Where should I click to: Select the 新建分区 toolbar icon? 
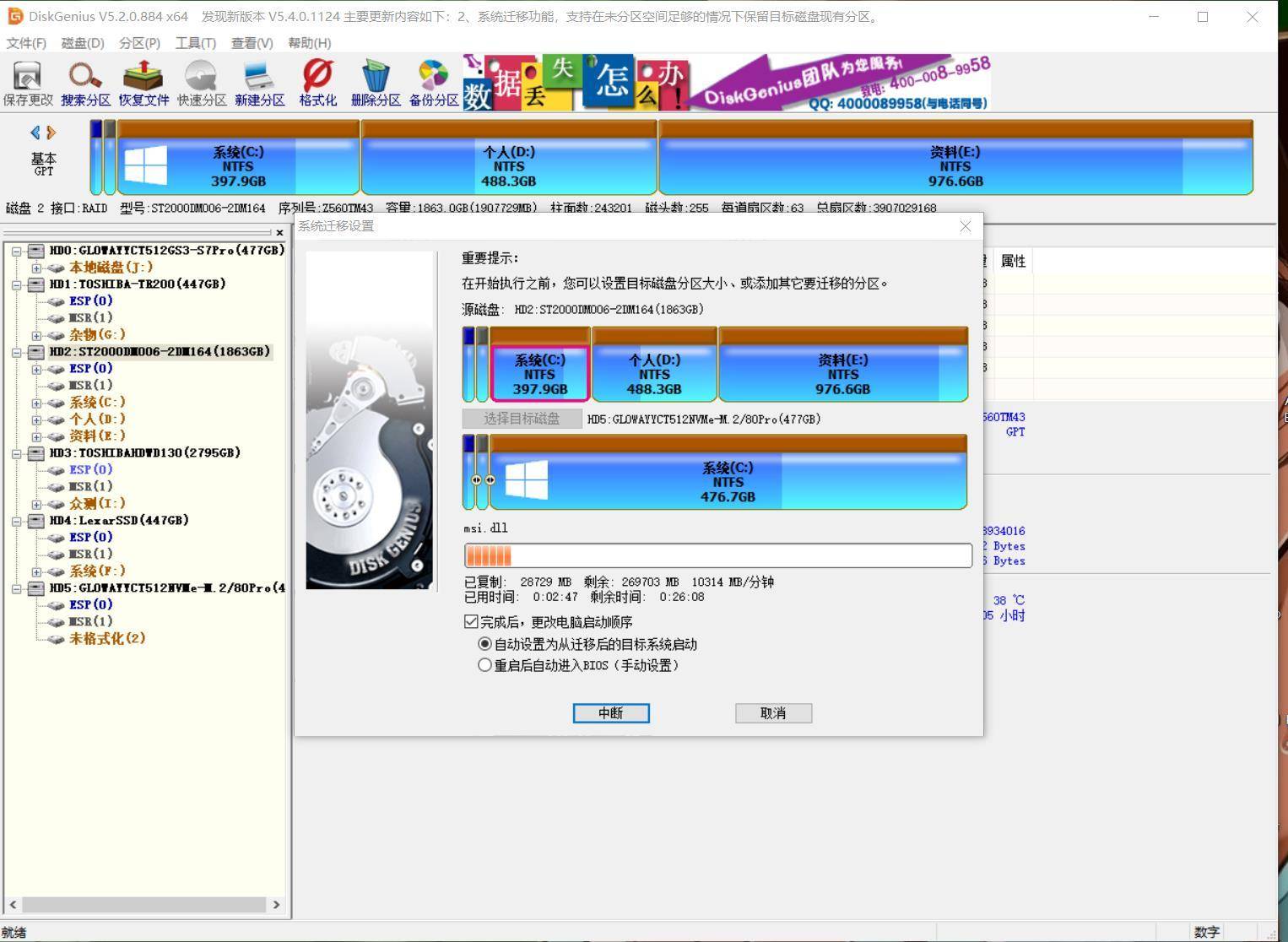[x=258, y=80]
